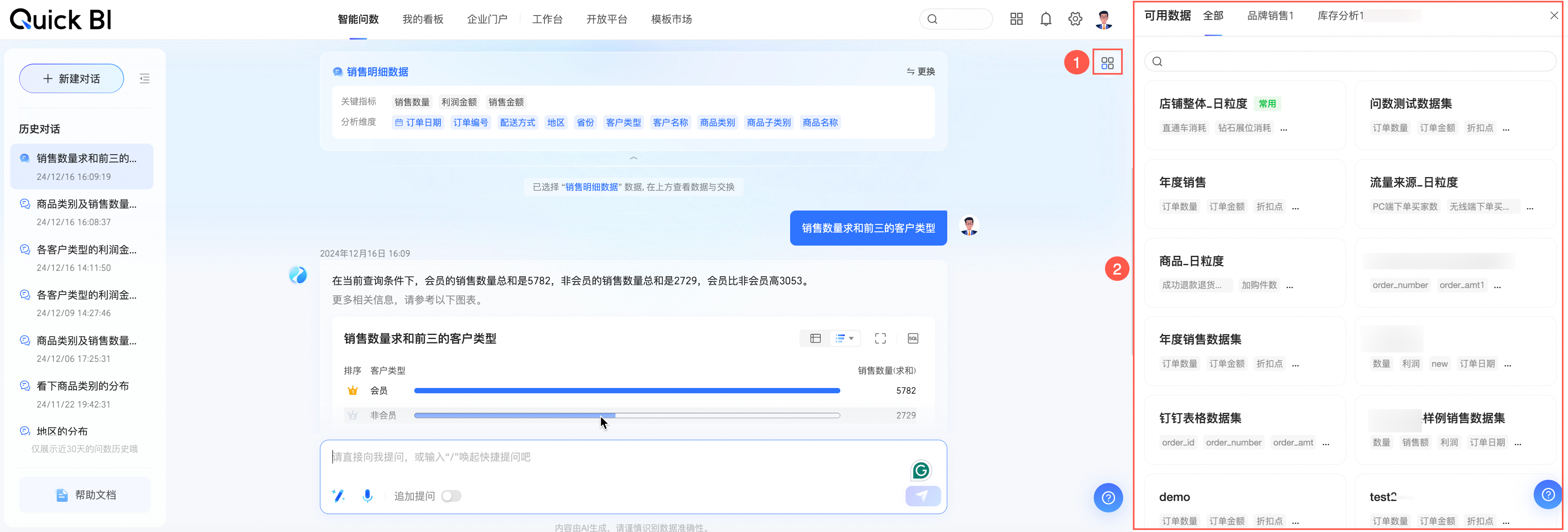Select the 利润金额 metric tag
Screen dimensions: 1568x532
[458, 102]
